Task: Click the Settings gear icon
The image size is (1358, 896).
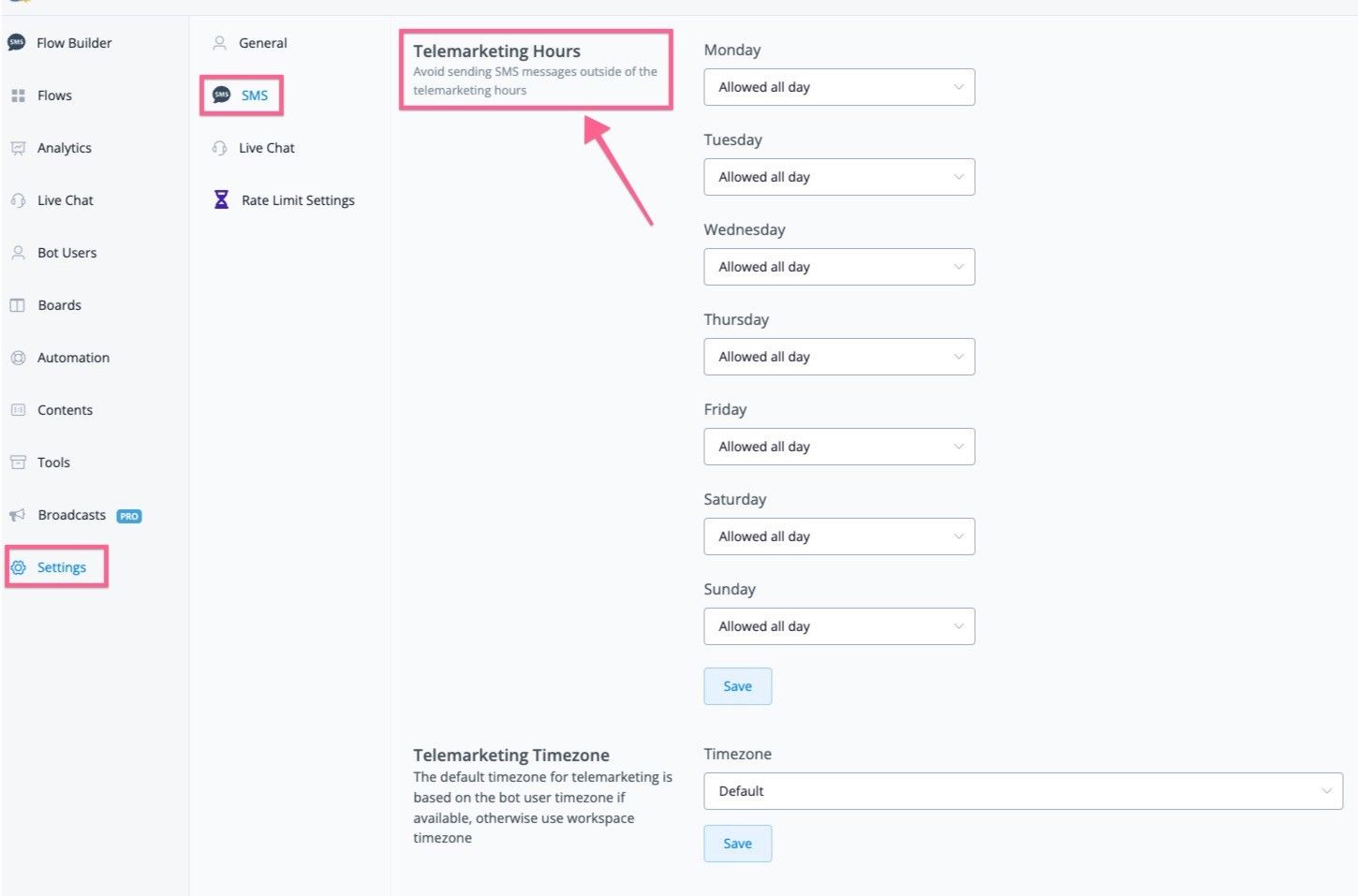Action: (x=19, y=567)
